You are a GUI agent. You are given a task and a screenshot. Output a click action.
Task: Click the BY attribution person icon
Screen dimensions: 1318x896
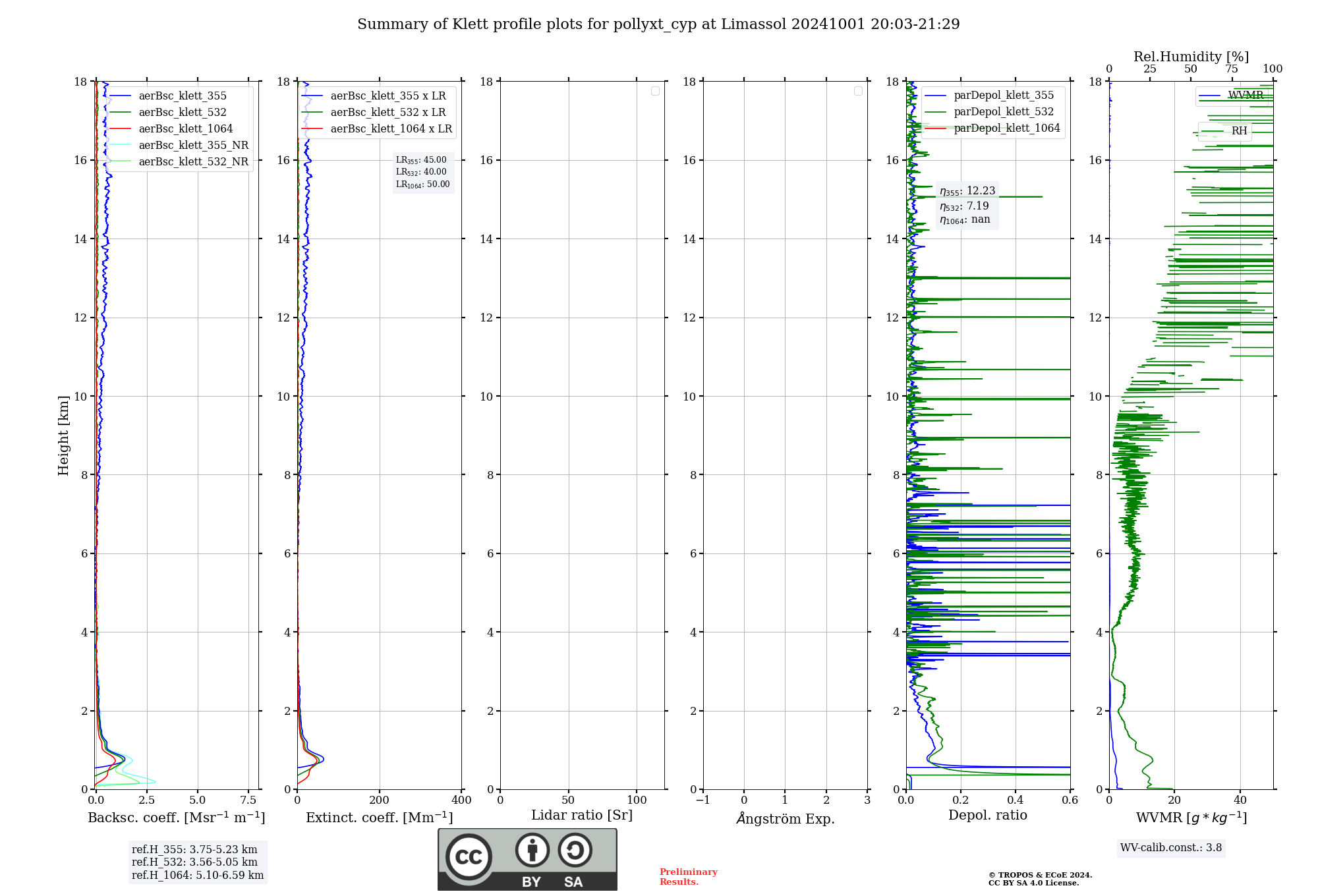[532, 850]
